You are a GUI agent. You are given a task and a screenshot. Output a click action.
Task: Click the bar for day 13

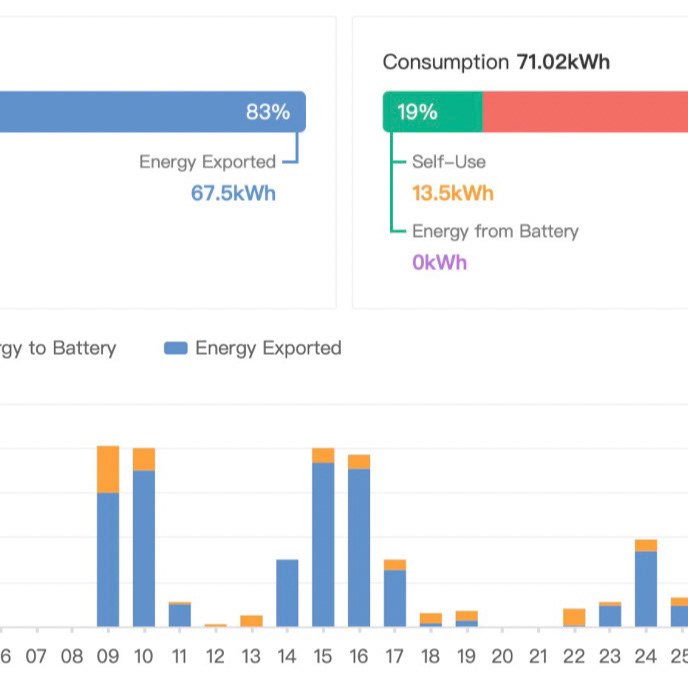251,621
